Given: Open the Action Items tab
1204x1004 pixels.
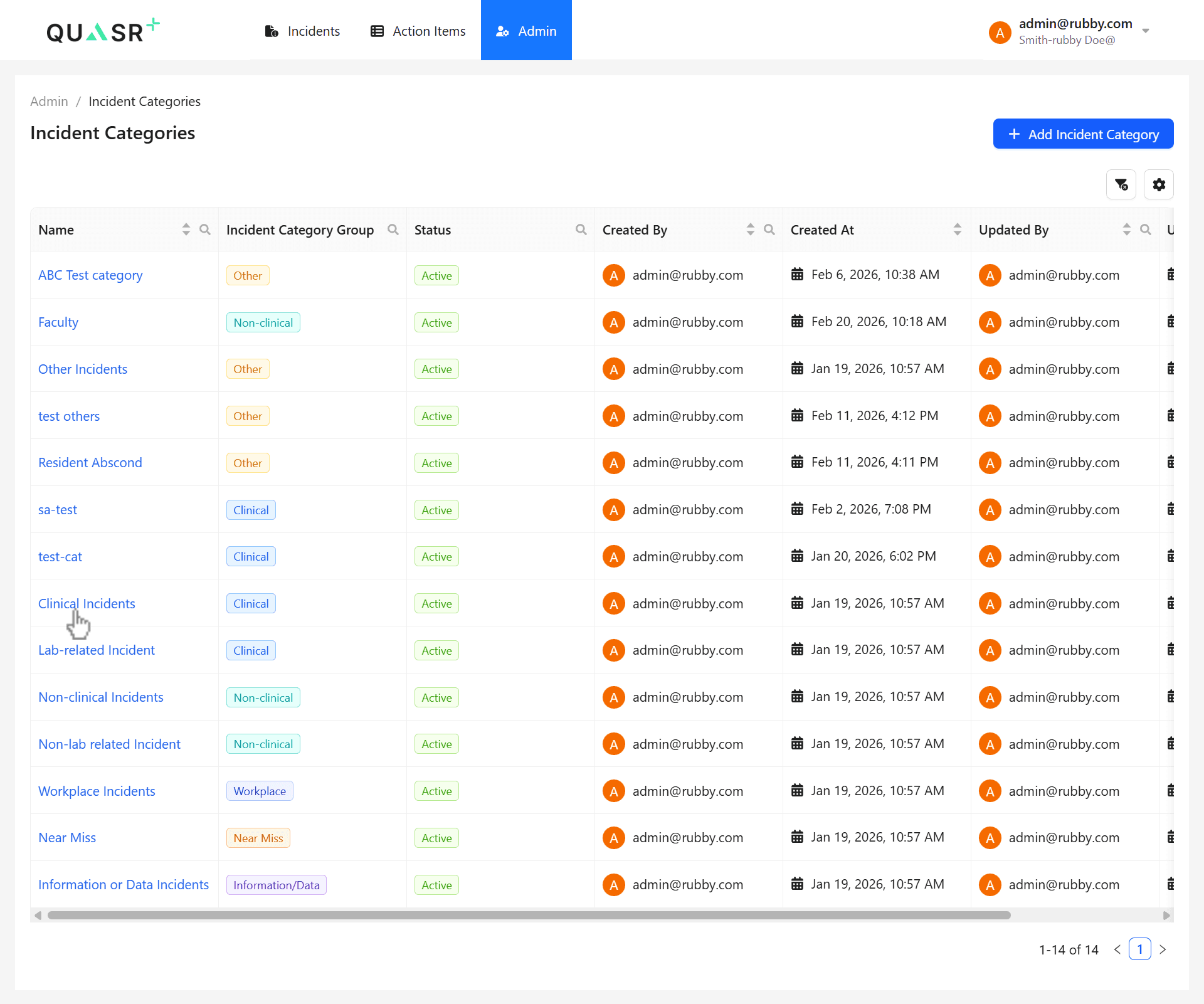Looking at the screenshot, I should coord(418,31).
